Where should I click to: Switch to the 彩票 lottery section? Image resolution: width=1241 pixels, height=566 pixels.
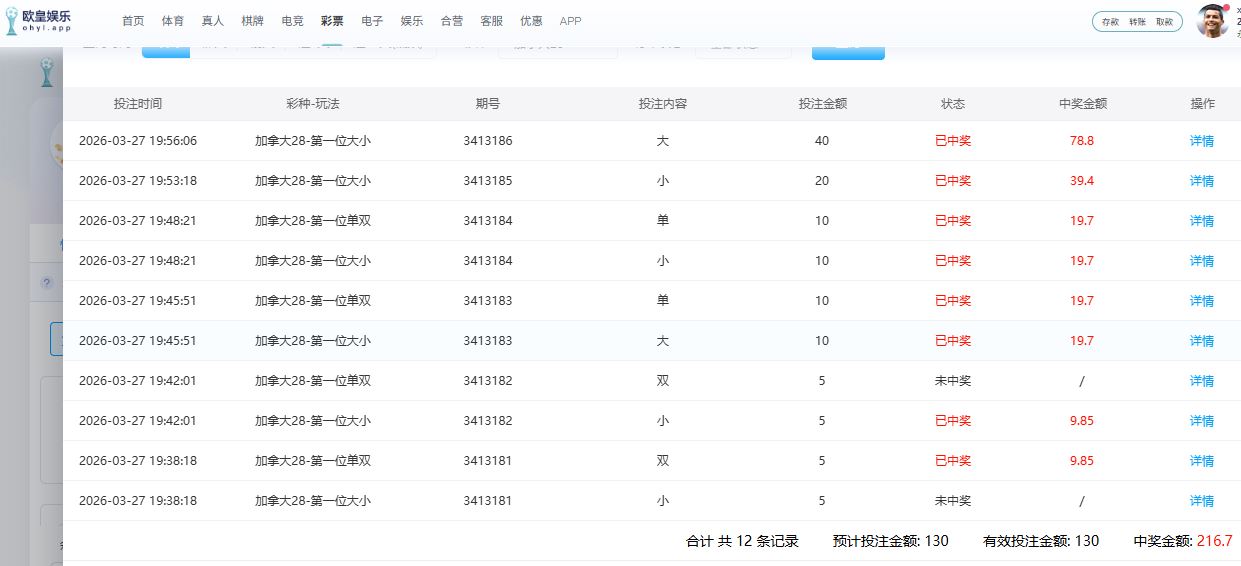tap(332, 21)
